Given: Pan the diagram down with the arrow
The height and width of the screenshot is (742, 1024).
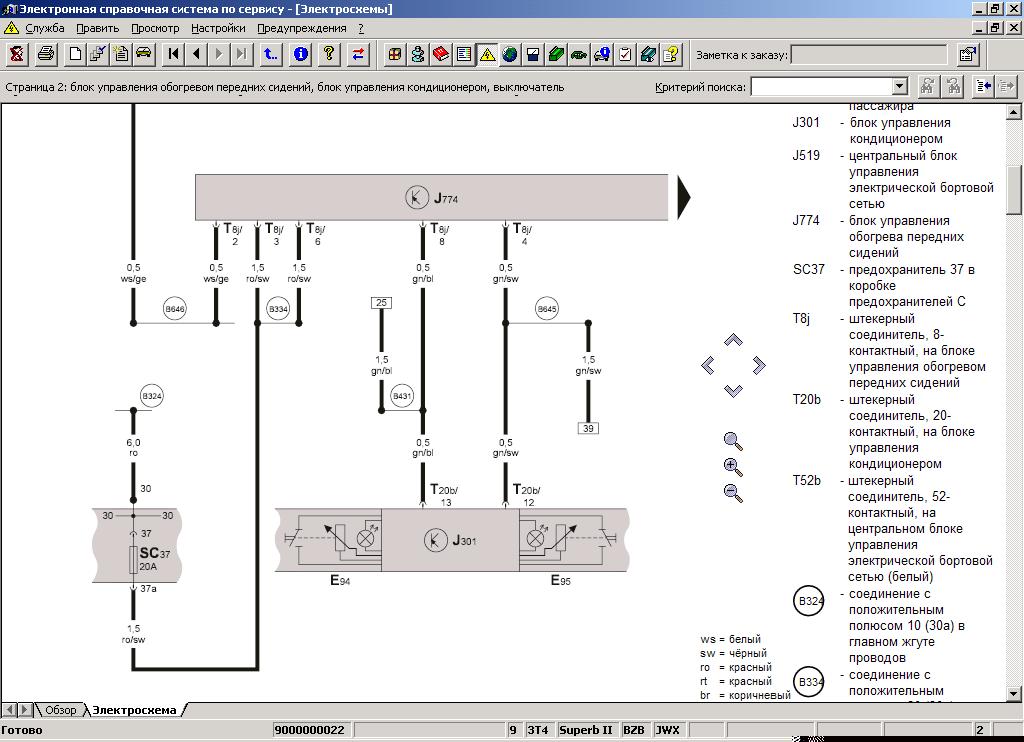Looking at the screenshot, I should point(733,391).
